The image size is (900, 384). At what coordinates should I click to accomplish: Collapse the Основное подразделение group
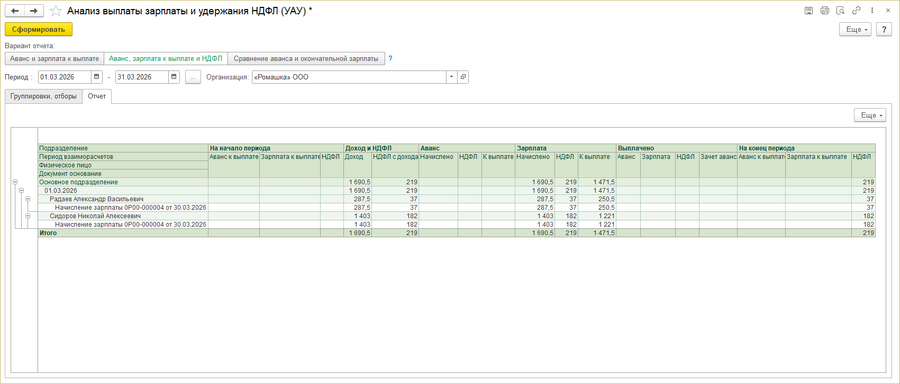pyautogui.click(x=14, y=182)
